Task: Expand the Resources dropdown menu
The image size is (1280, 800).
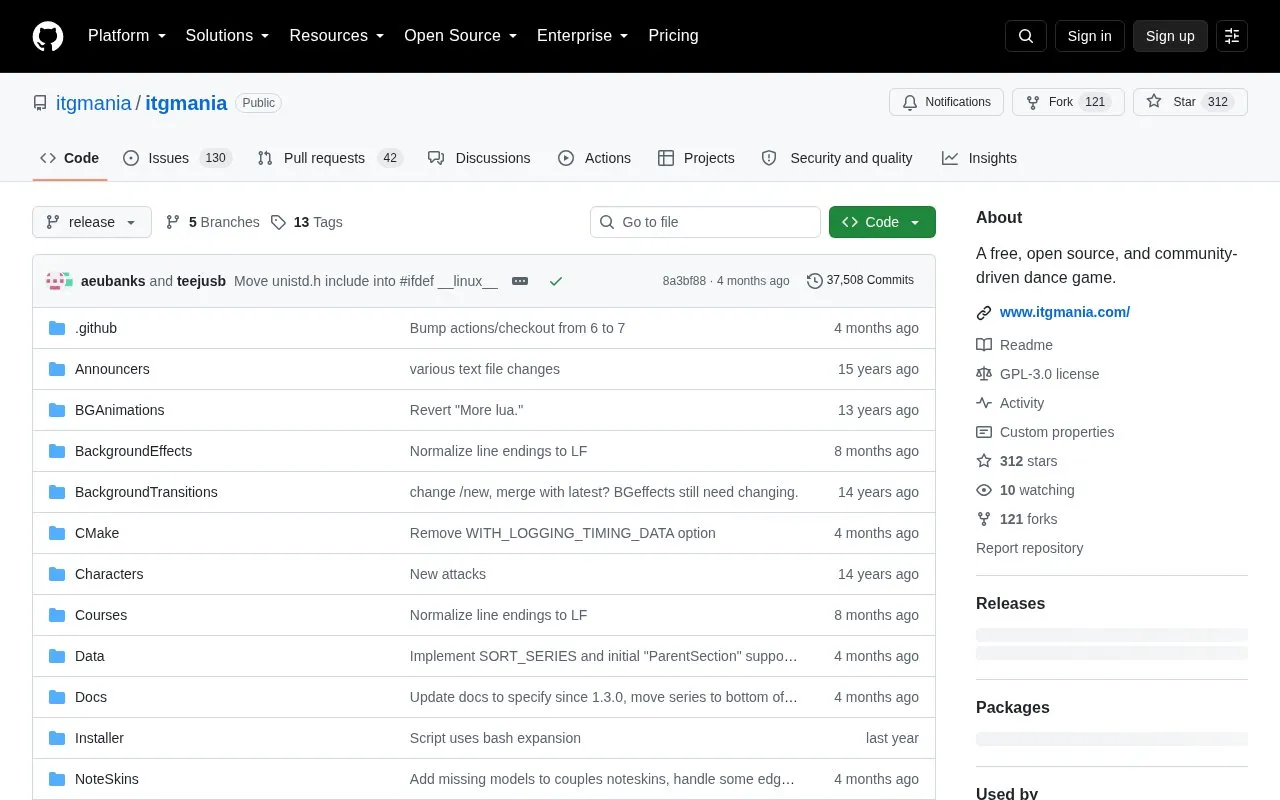Action: click(x=337, y=36)
